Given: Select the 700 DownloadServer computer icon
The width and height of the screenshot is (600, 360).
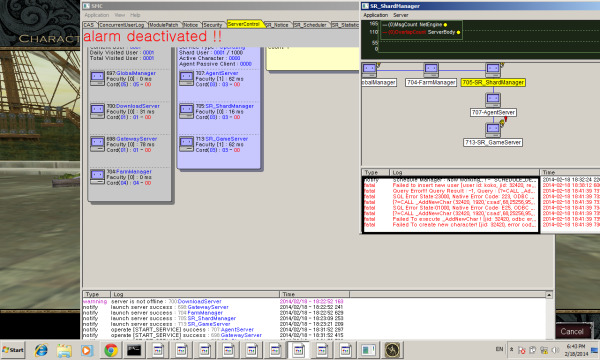Looking at the screenshot, I should (x=97, y=111).
